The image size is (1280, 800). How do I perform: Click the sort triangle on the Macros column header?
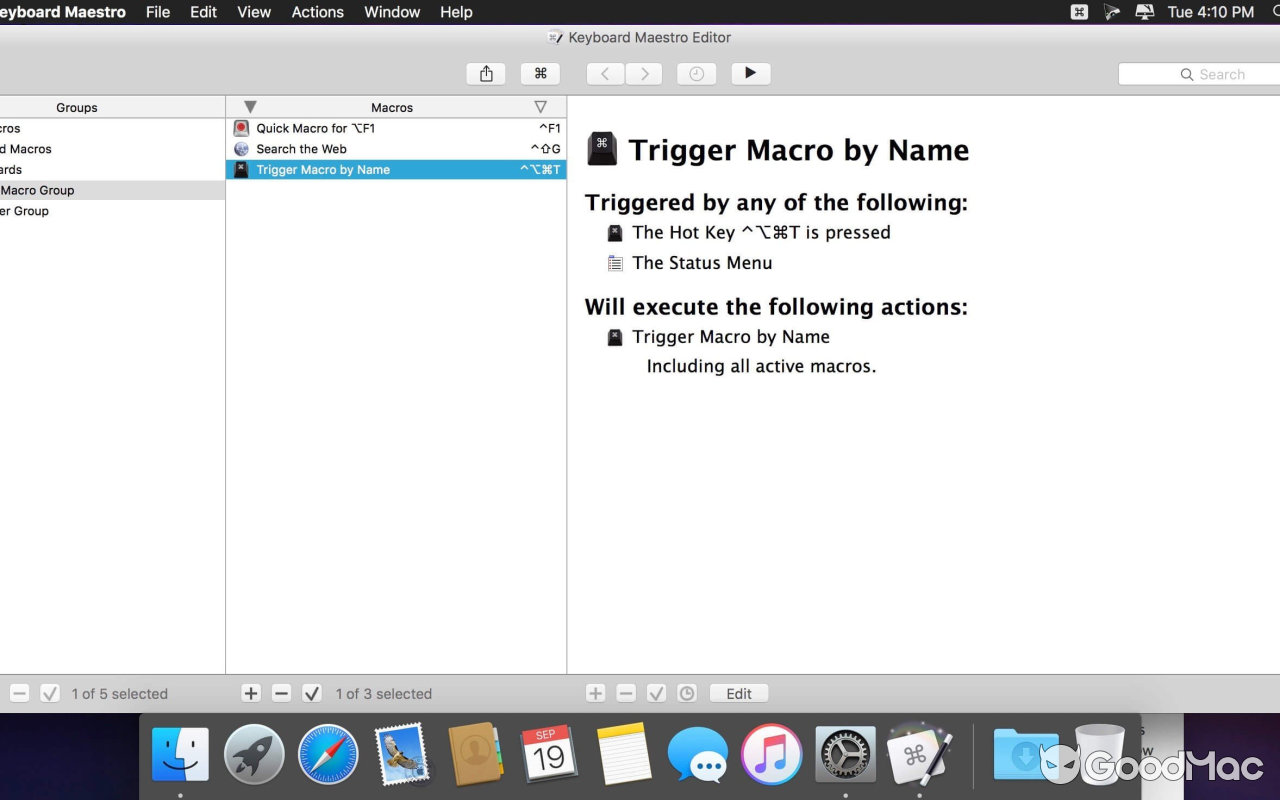pos(249,106)
